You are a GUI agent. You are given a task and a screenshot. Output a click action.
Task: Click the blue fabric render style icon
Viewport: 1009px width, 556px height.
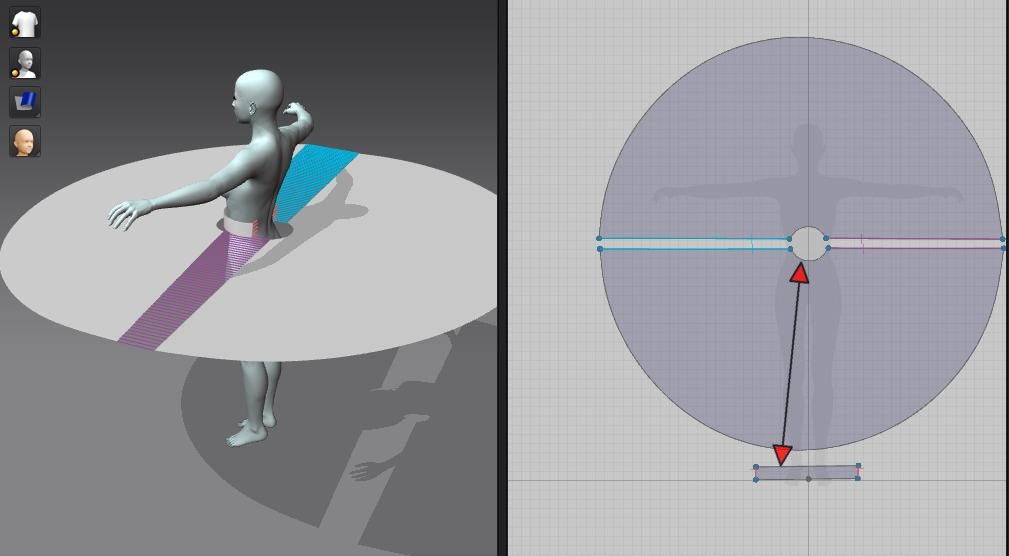[x=25, y=102]
